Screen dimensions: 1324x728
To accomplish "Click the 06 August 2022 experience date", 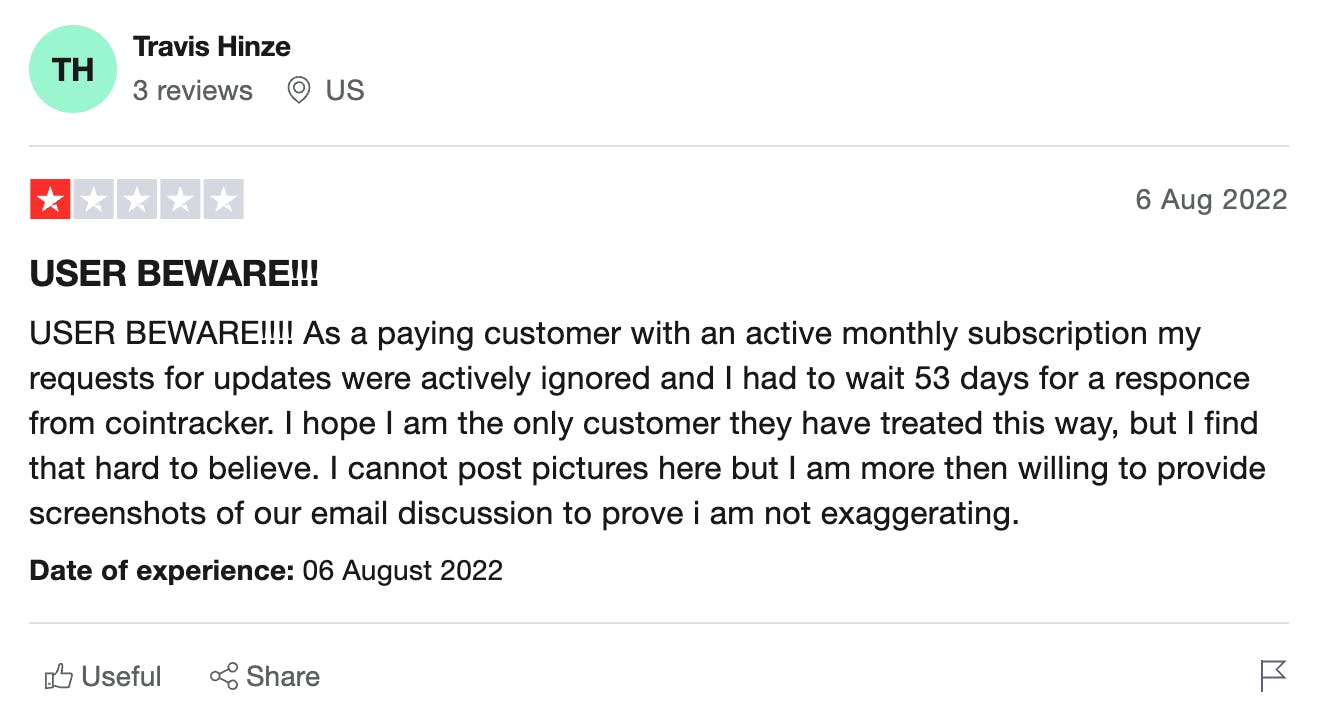I will 402,571.
